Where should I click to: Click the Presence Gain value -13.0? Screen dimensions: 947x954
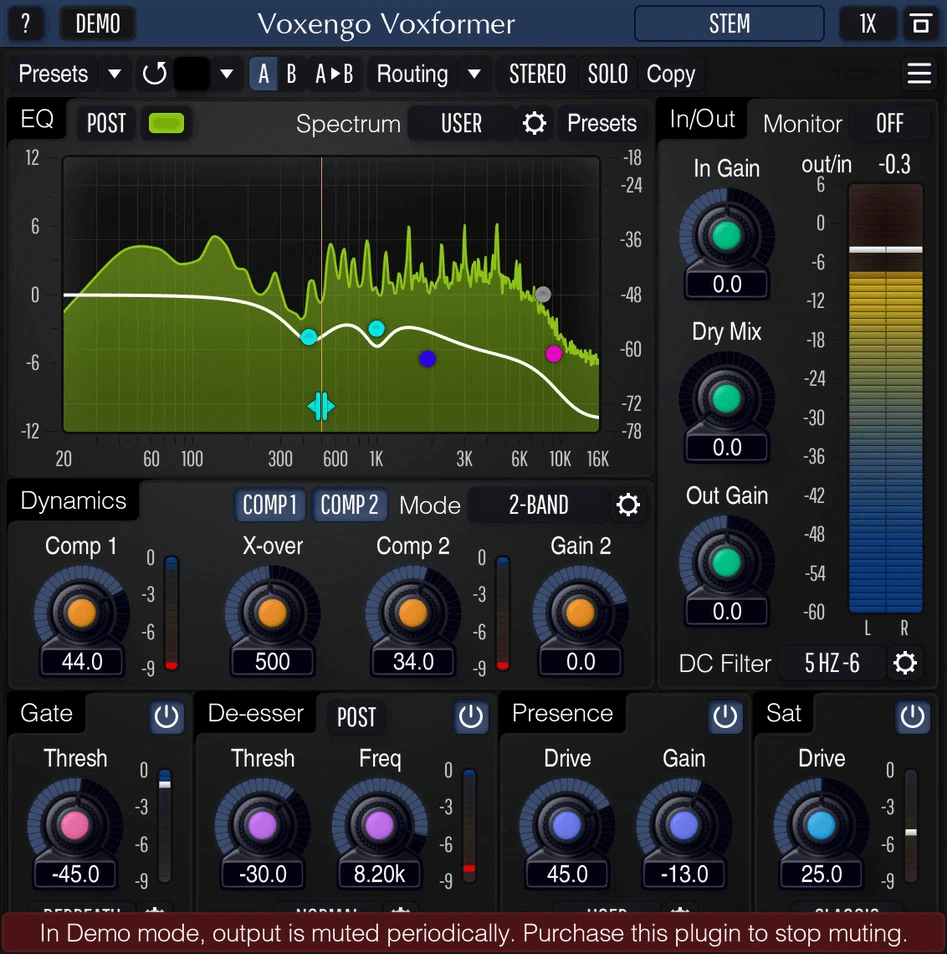pos(684,874)
